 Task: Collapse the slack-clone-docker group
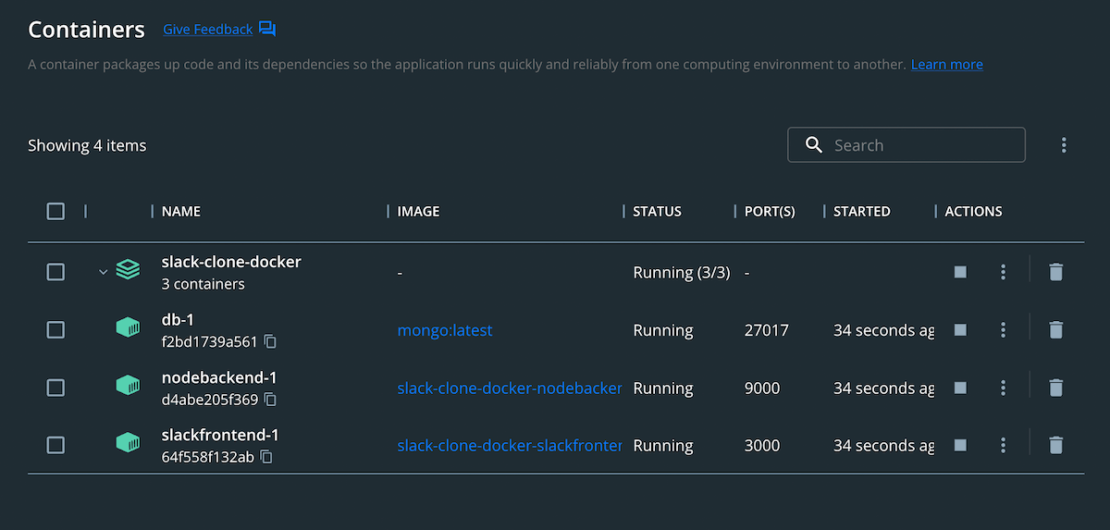click(103, 272)
